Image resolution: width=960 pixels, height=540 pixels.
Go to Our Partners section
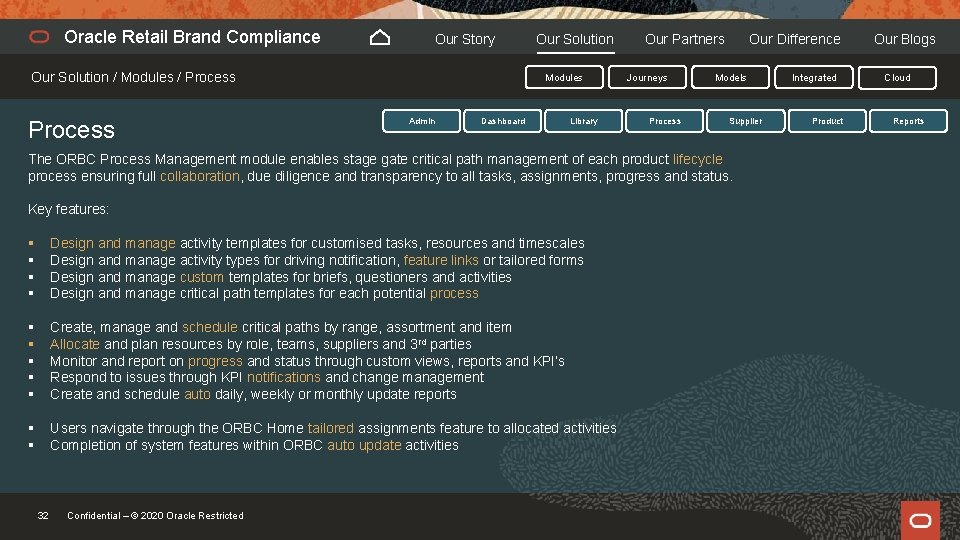point(684,39)
